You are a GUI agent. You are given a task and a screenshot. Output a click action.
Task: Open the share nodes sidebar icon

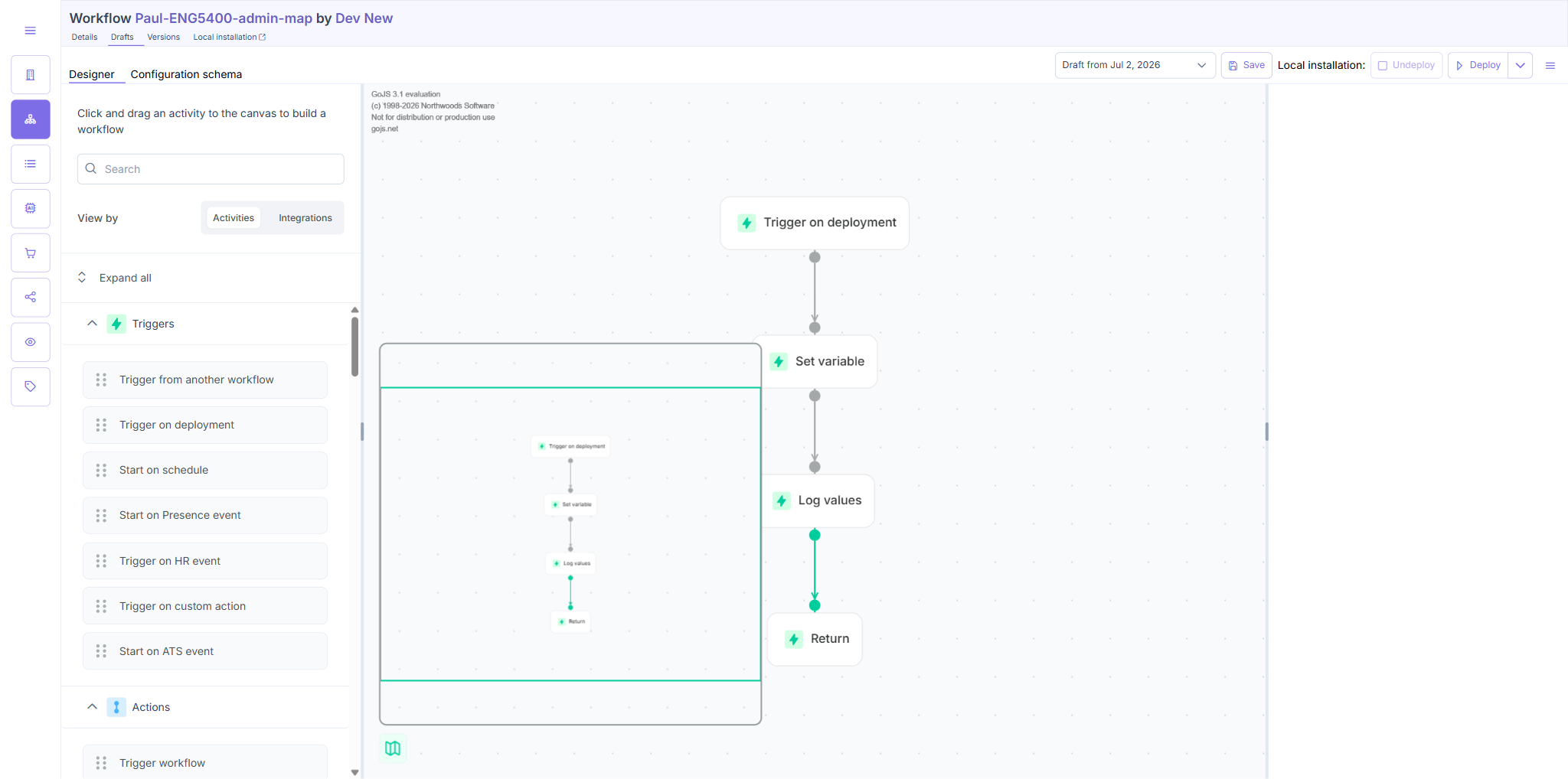pos(31,297)
